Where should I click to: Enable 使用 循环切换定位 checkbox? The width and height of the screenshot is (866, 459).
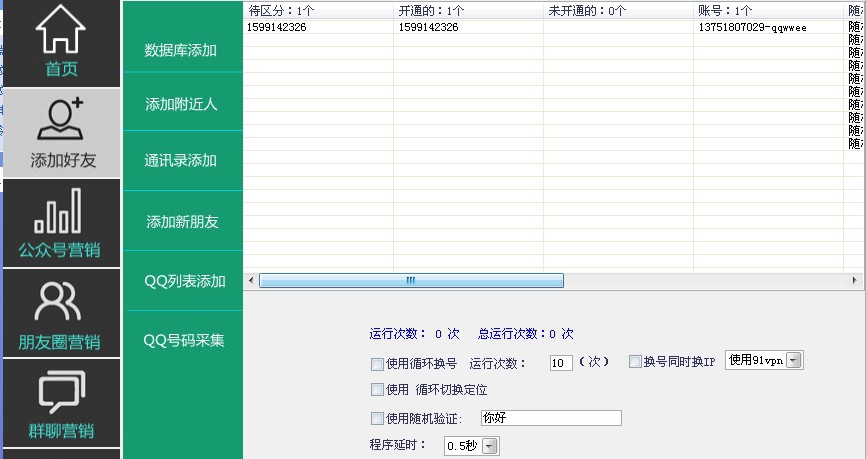pyautogui.click(x=377, y=390)
